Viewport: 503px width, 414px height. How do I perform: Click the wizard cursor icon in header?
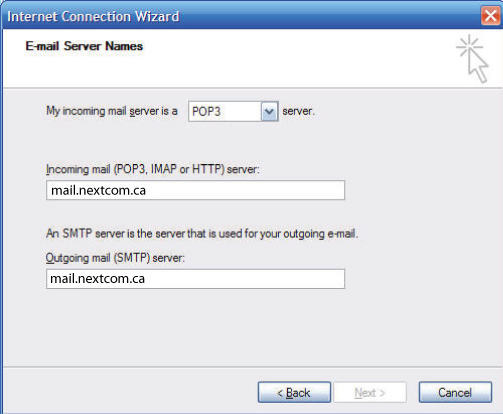tap(472, 59)
